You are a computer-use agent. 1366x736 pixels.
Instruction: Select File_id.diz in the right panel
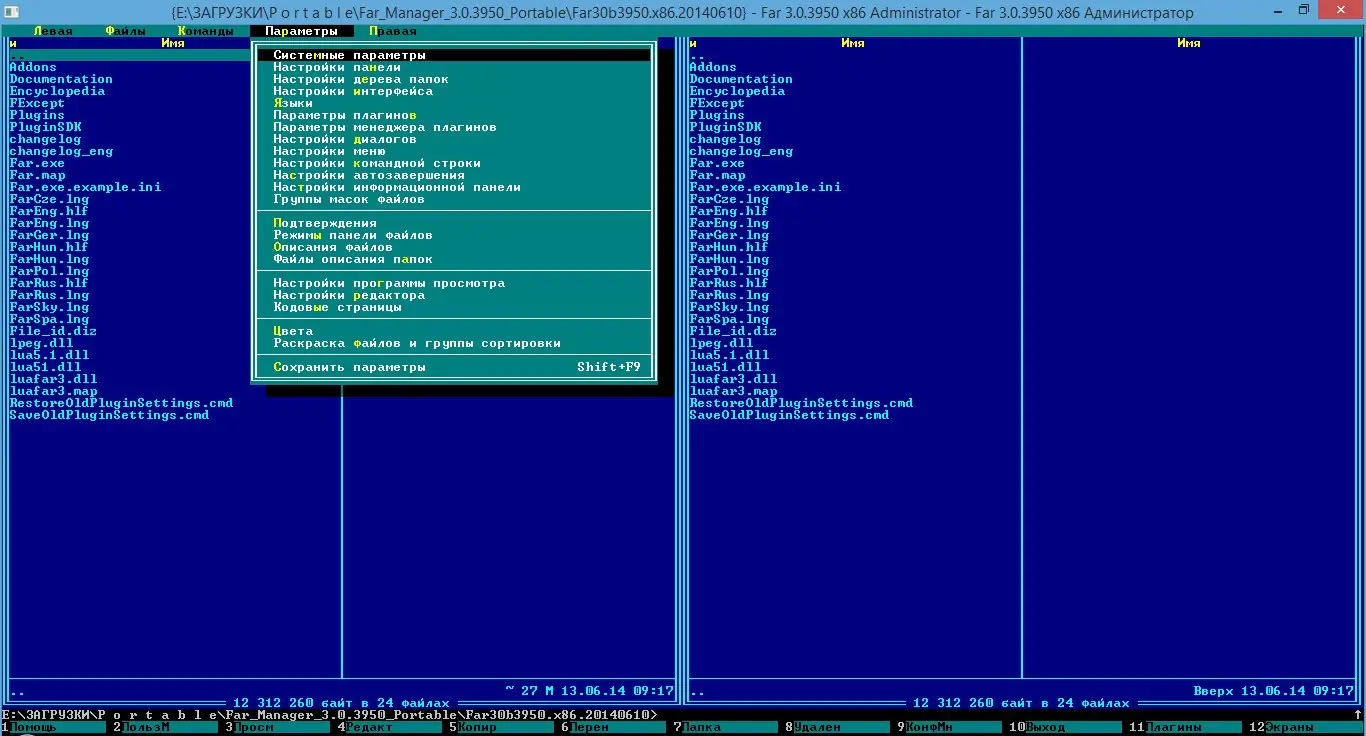(733, 331)
